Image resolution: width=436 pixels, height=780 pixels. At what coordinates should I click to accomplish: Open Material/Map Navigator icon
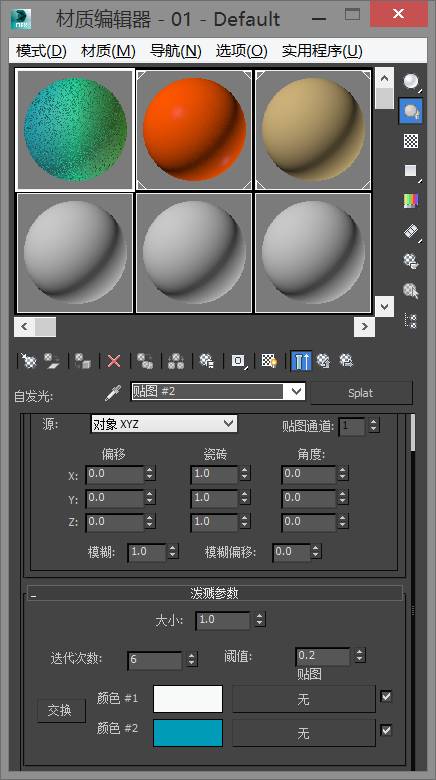(x=411, y=321)
